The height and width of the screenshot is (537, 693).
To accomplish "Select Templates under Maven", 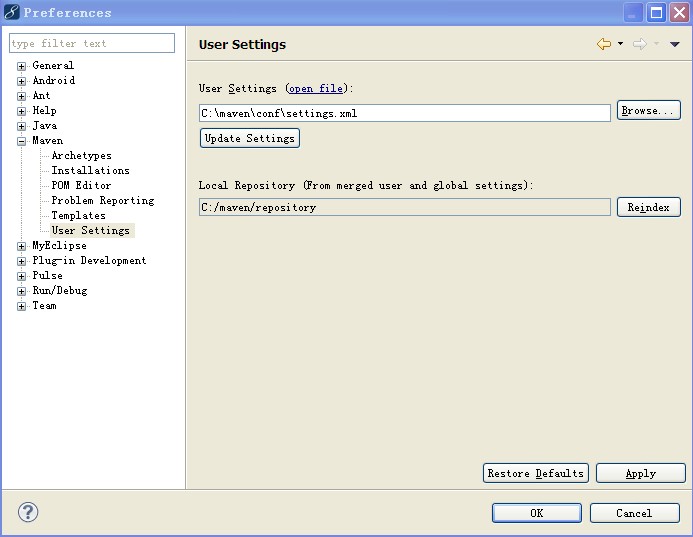I will (x=78, y=216).
